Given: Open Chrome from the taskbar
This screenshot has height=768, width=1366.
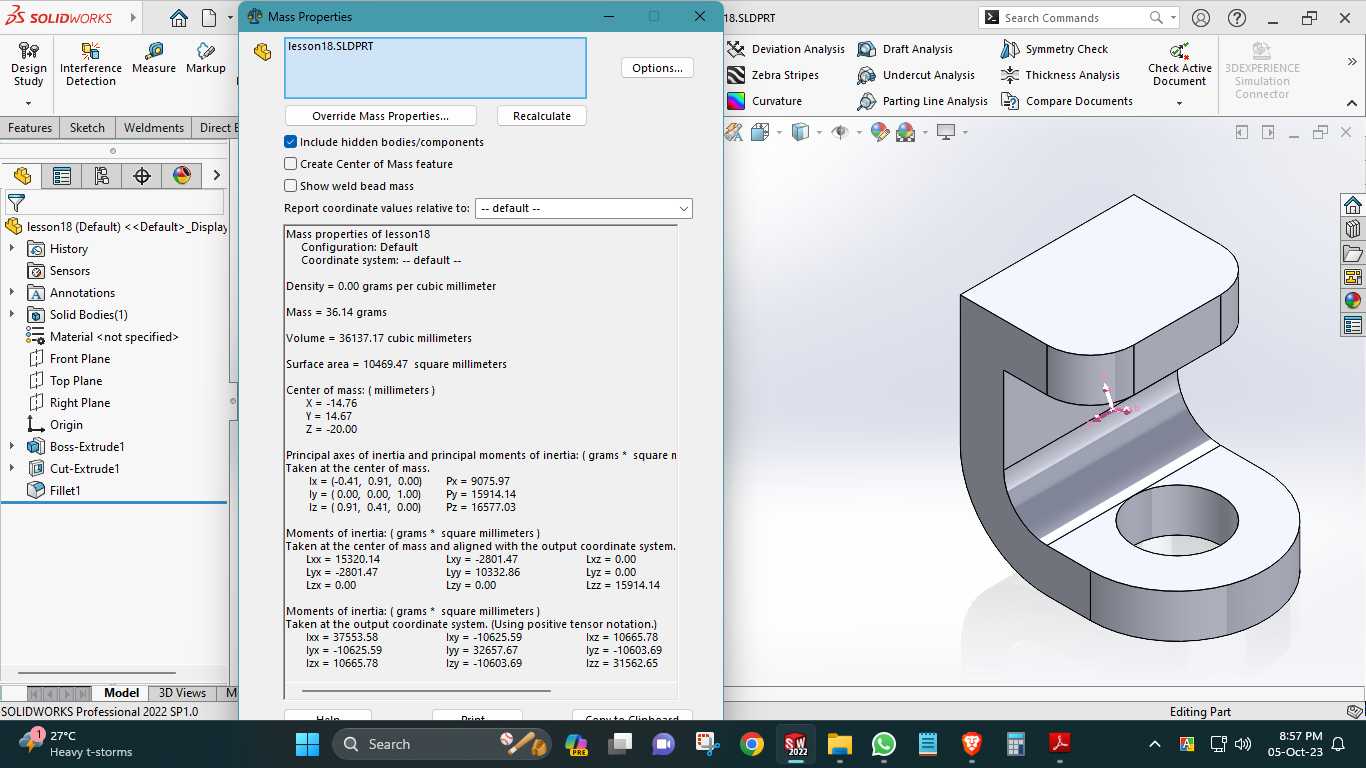Looking at the screenshot, I should pyautogui.click(x=752, y=744).
